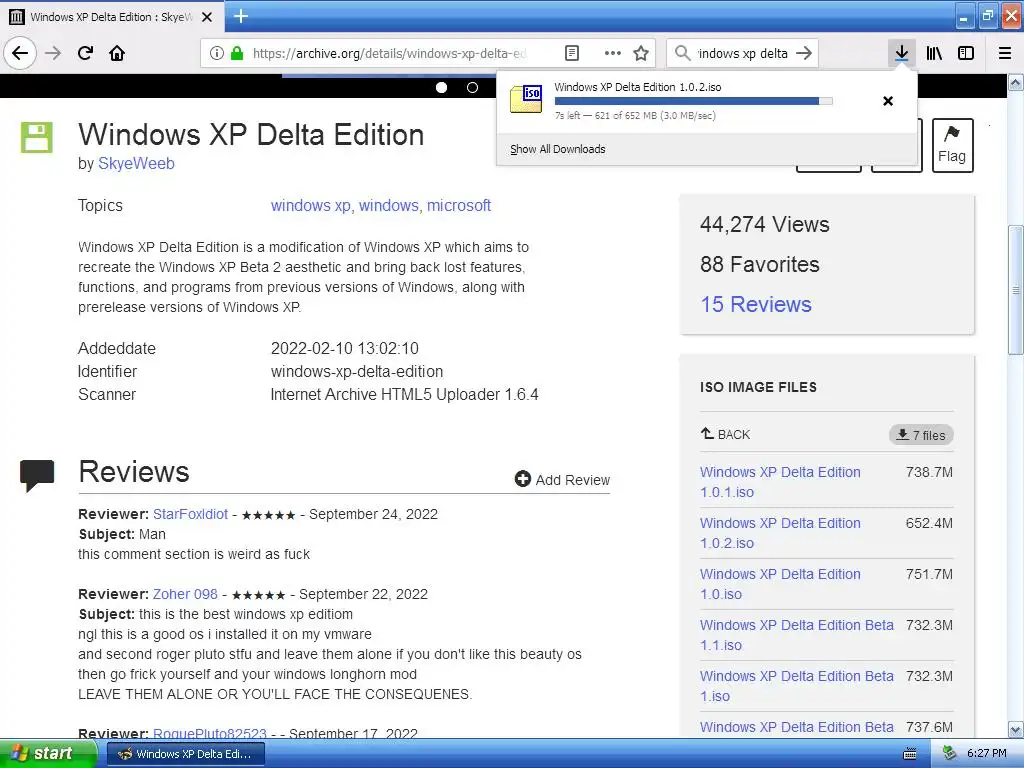Viewport: 1024px width, 768px height.
Task: Open the windows xp topic link
Action: click(311, 205)
